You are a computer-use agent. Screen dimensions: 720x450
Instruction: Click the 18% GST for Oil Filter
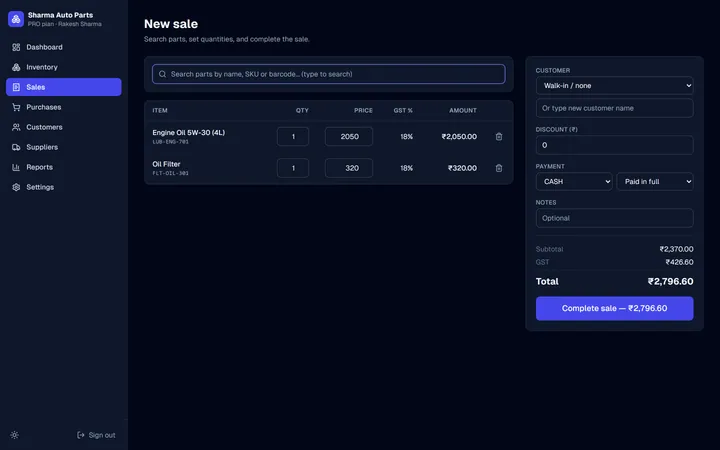[x=406, y=168]
